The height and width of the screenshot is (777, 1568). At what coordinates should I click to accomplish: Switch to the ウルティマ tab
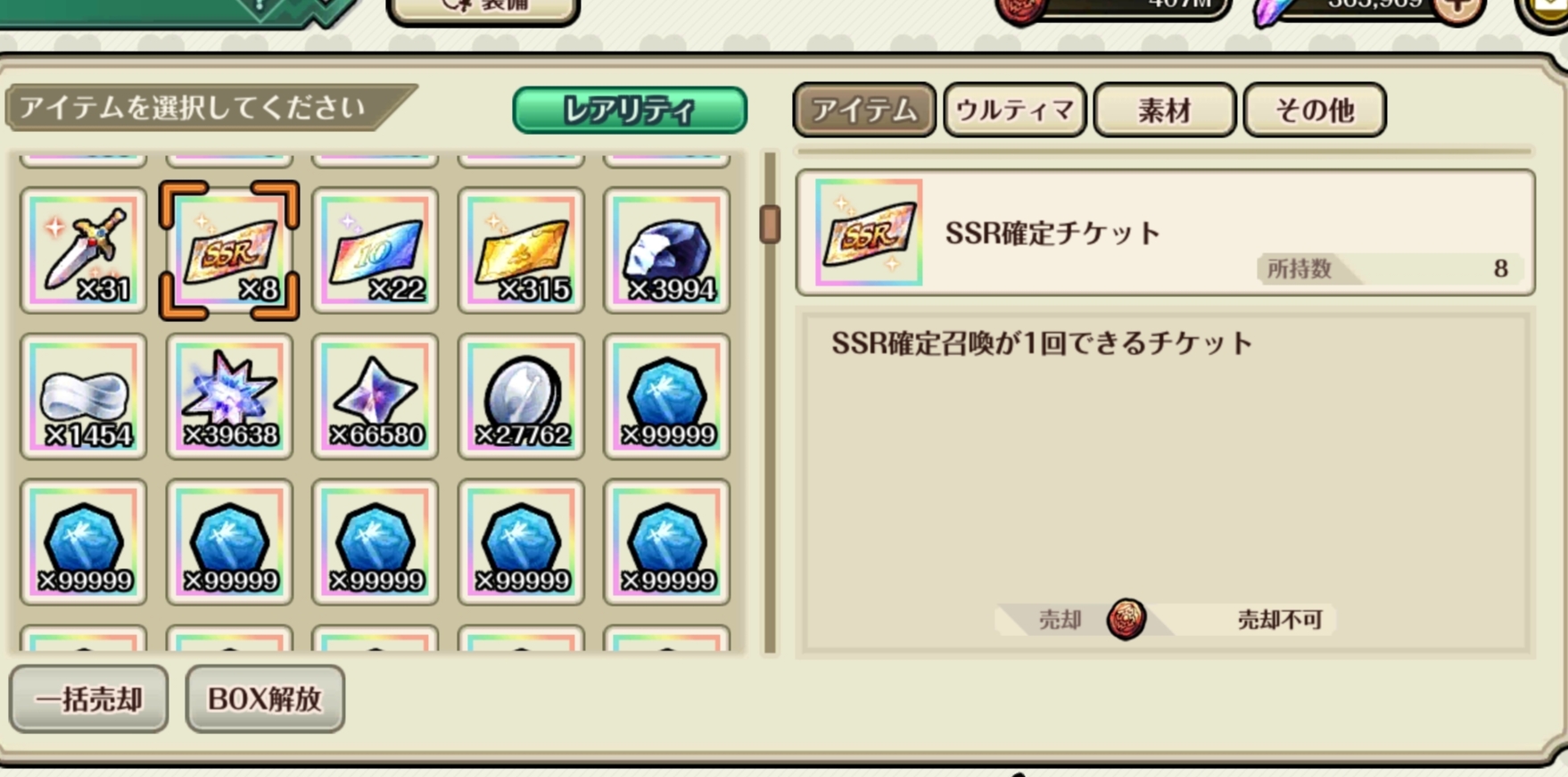tap(1015, 110)
